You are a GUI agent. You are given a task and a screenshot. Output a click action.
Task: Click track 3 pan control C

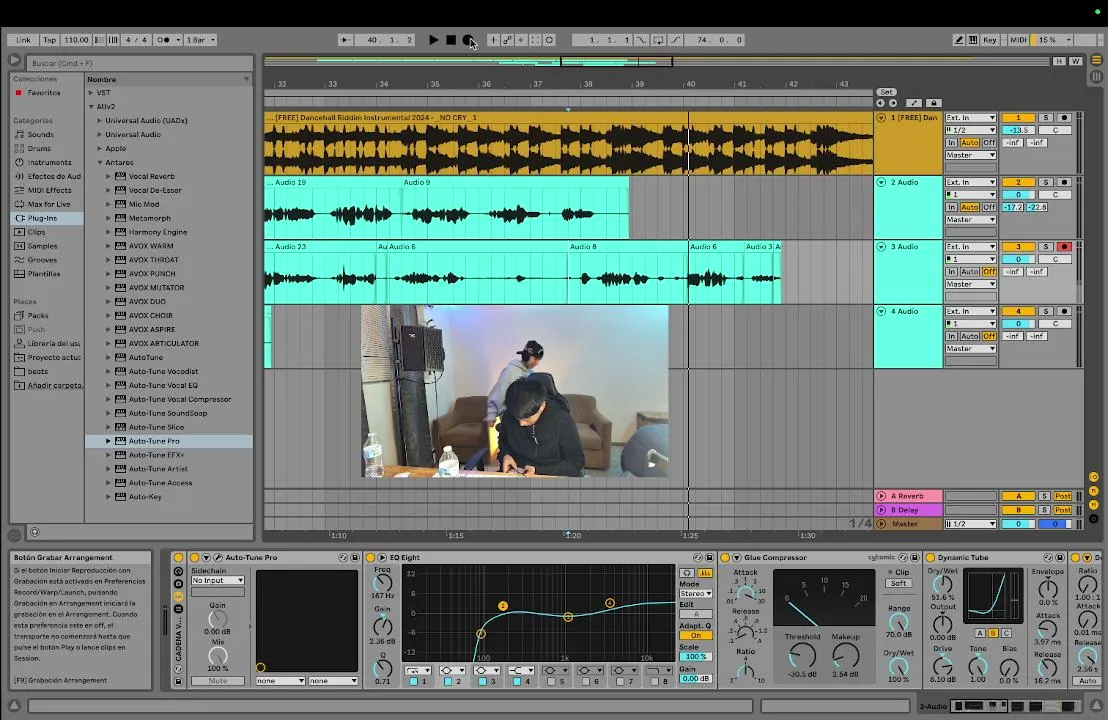pyautogui.click(x=1056, y=259)
